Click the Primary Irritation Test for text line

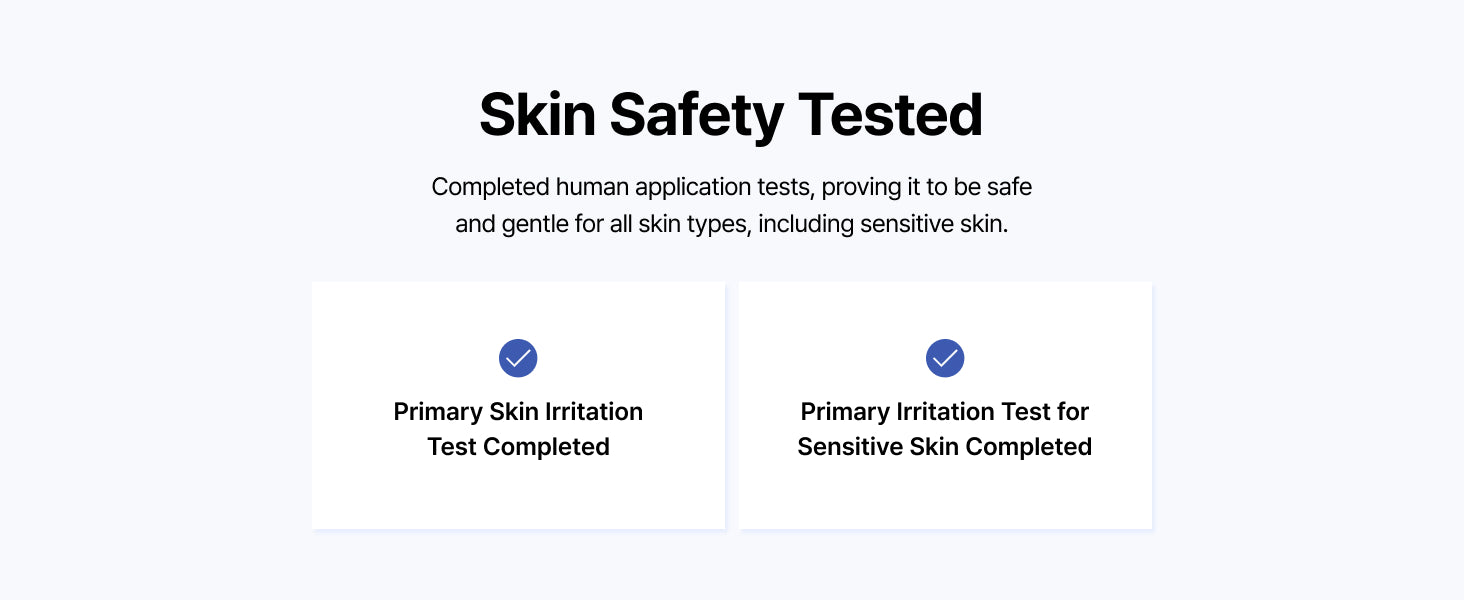[945, 412]
